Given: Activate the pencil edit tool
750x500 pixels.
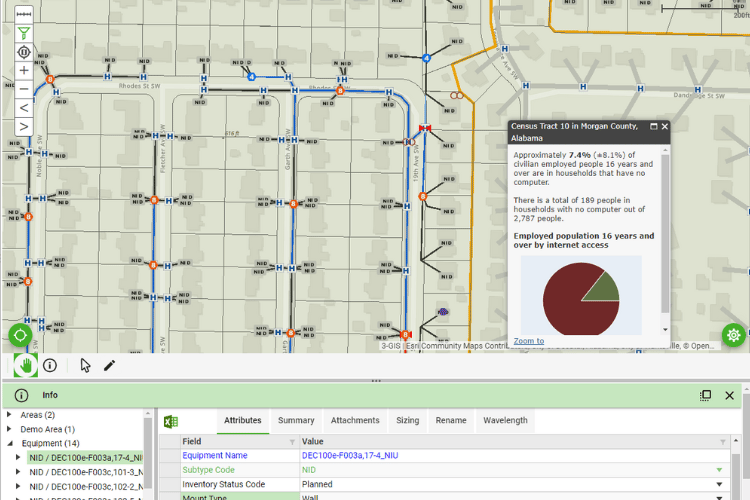Looking at the screenshot, I should click(x=109, y=366).
